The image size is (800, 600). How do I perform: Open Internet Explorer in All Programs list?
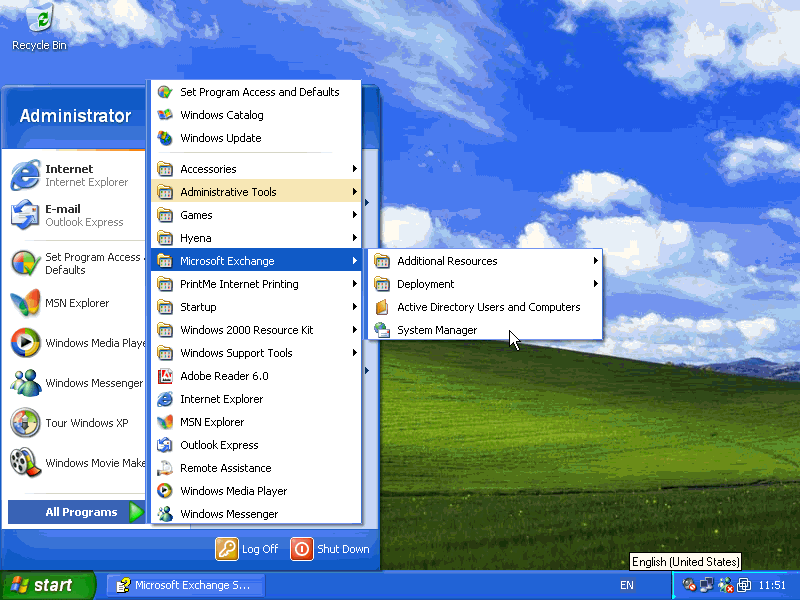click(x=256, y=399)
